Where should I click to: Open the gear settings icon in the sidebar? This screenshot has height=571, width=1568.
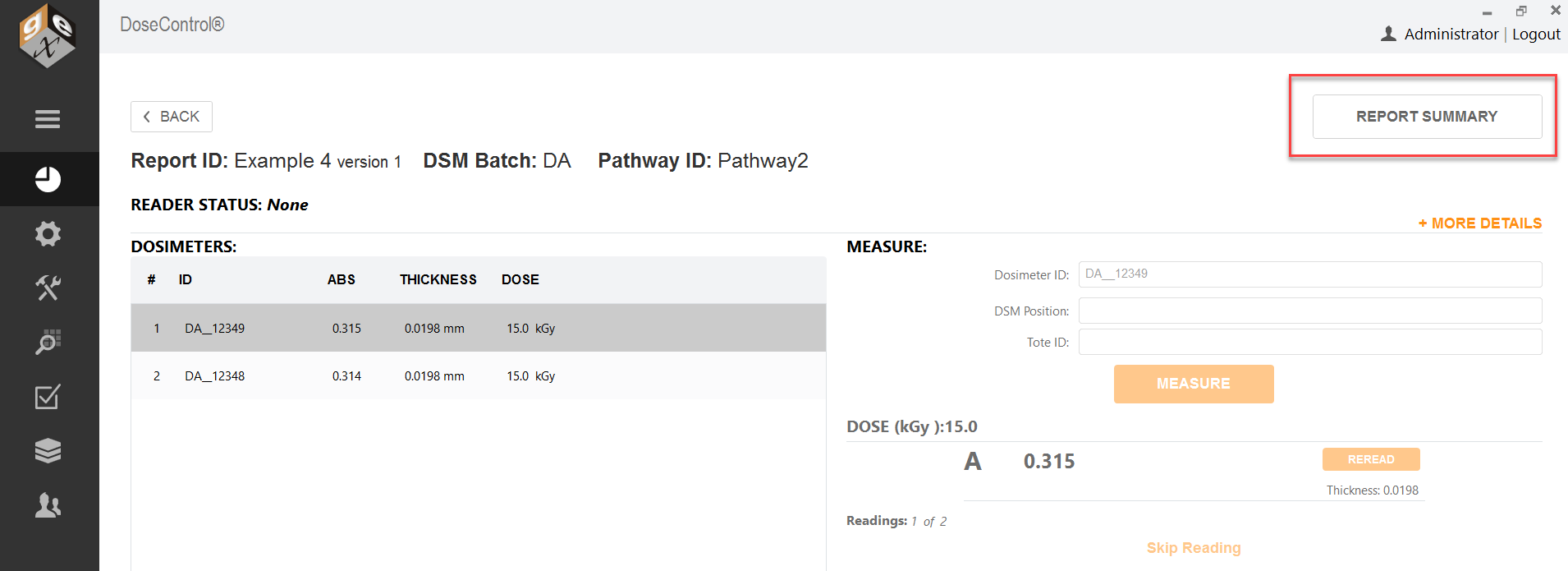point(48,234)
